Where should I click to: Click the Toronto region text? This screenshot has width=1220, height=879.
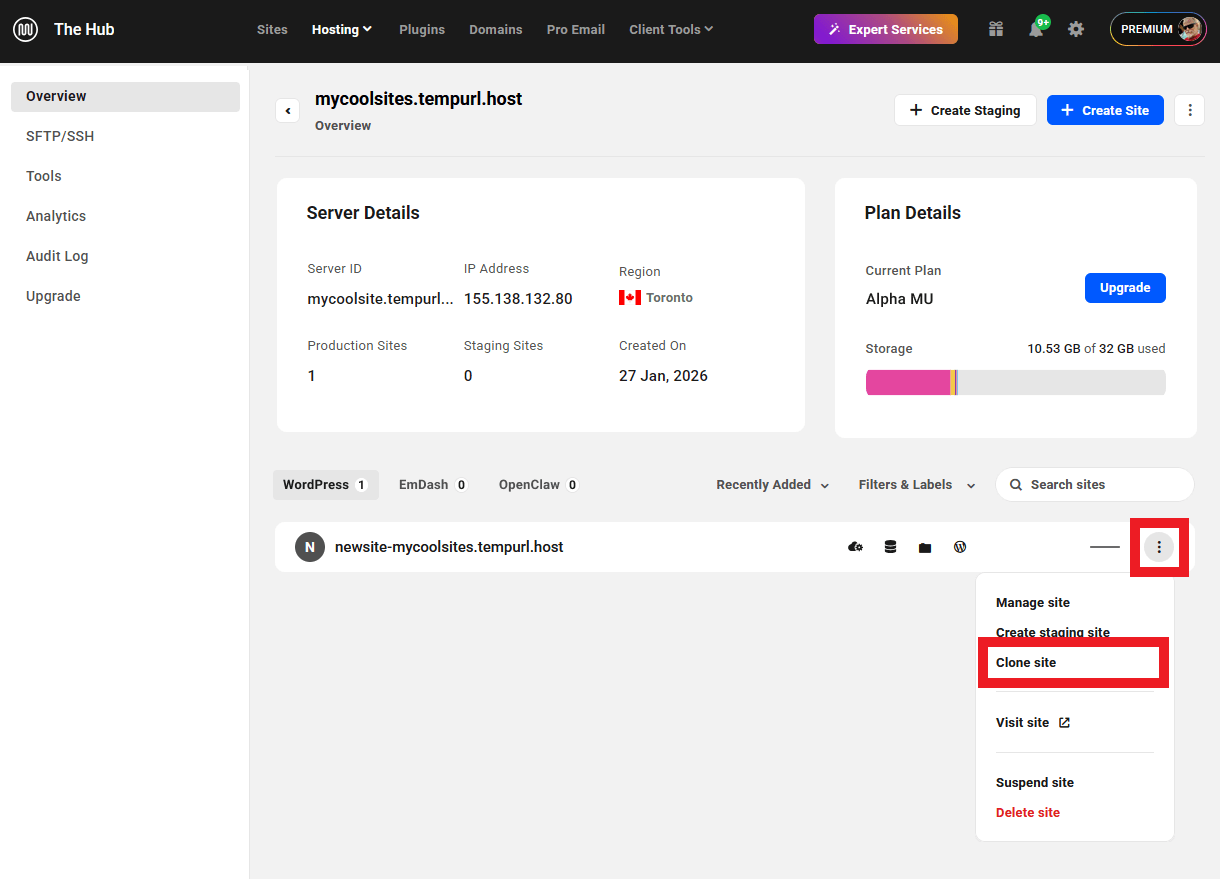[x=669, y=297]
